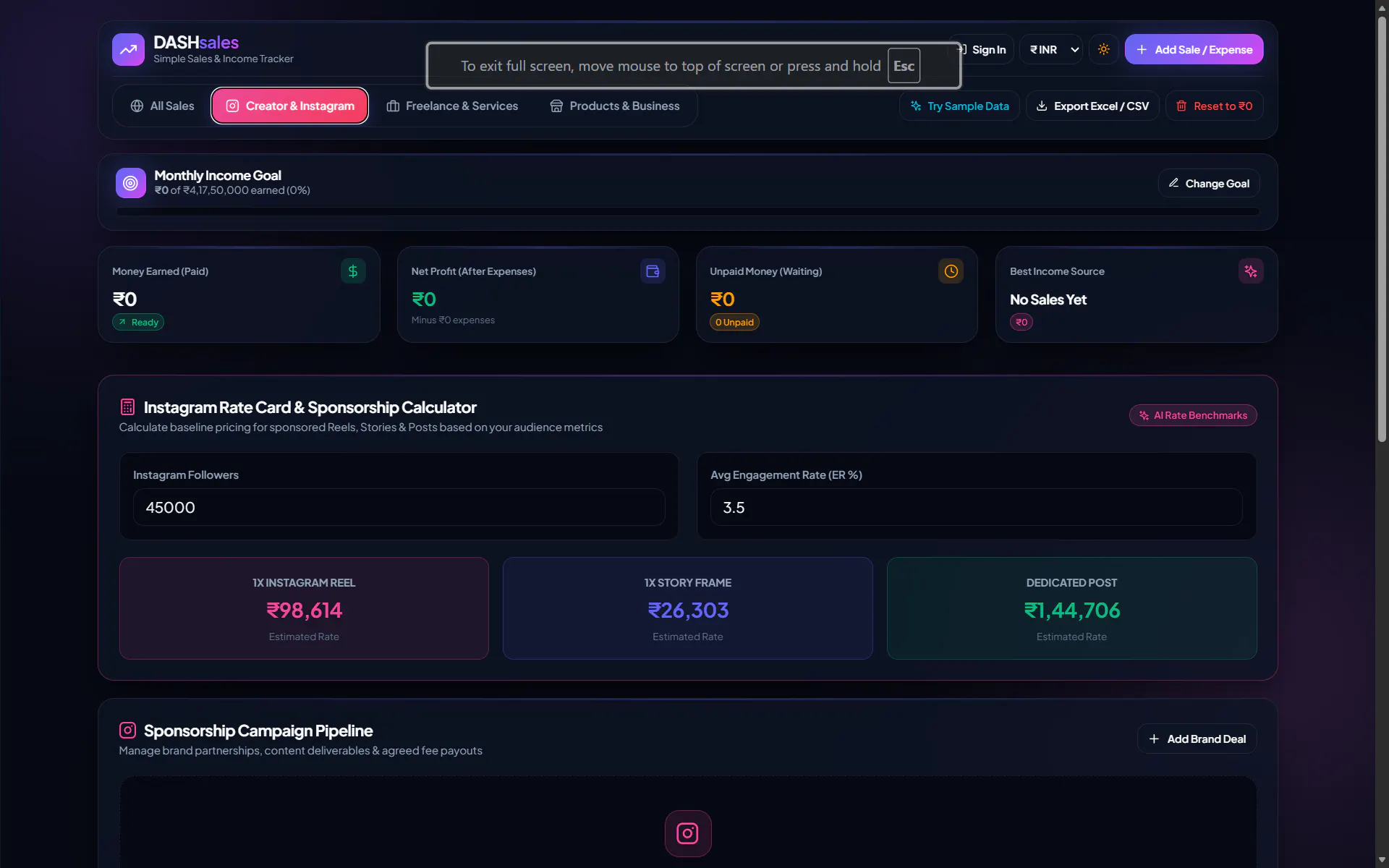Open the Products & Business tab
1389x868 pixels.
[x=615, y=106]
